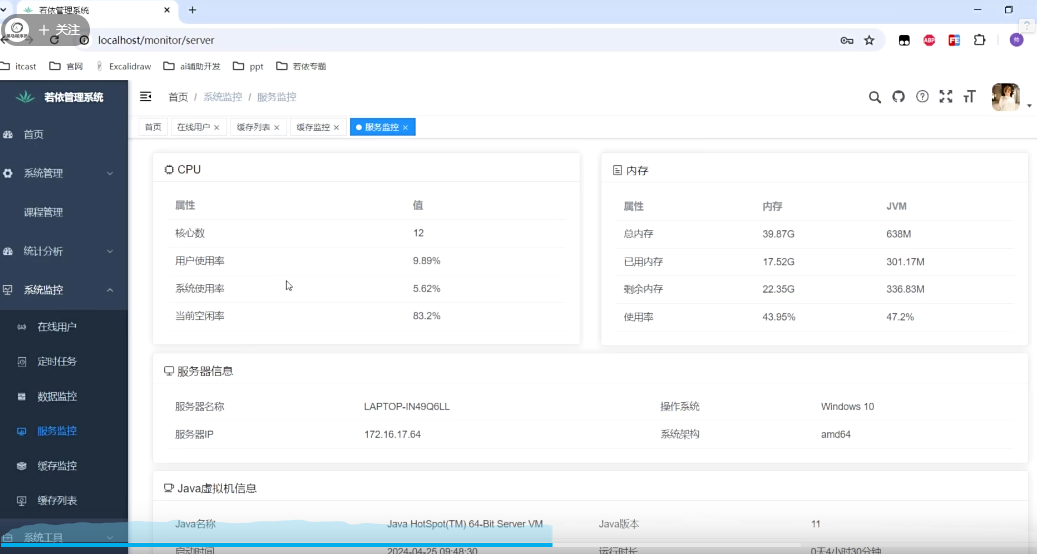Expand the 系统工具 sidebar menu
Screen dimensions: 1037x554
tap(64, 537)
